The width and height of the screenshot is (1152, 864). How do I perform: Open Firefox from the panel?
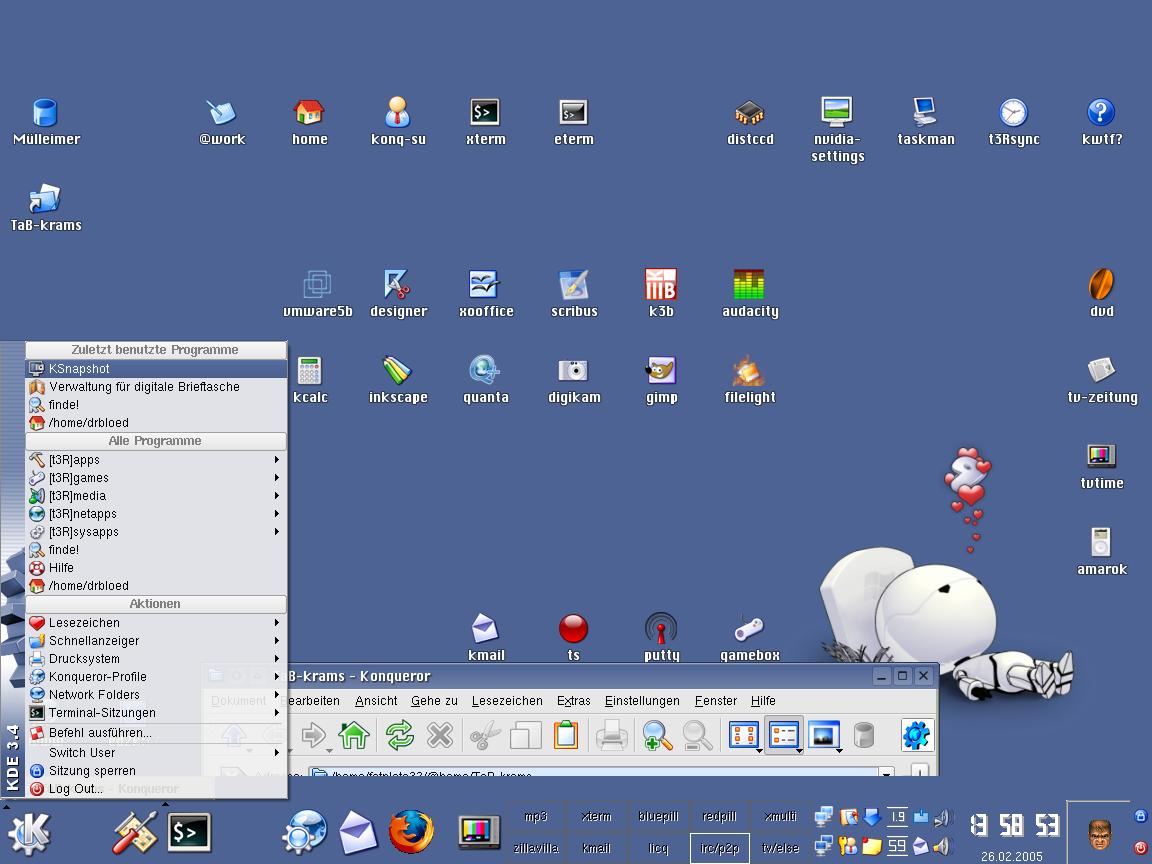click(x=411, y=831)
